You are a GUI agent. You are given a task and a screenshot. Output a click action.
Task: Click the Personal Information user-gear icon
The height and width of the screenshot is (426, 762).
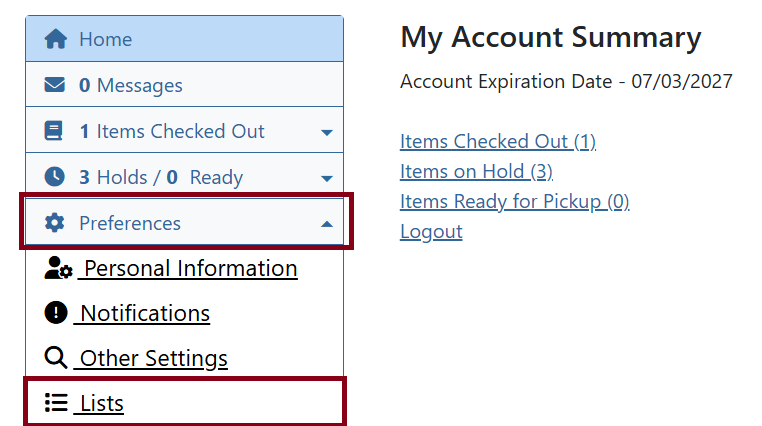click(58, 268)
